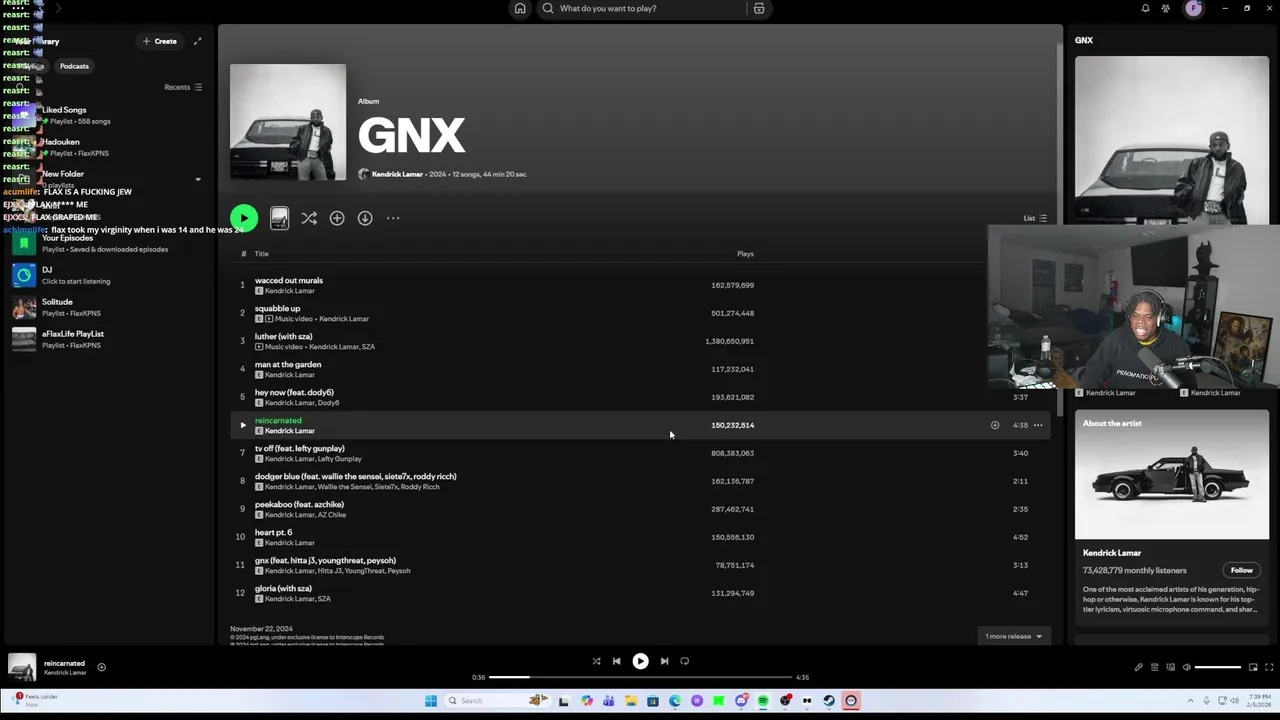Screen dimensions: 1280x720
Task: Open the notifications bell
Action: tap(1145, 8)
